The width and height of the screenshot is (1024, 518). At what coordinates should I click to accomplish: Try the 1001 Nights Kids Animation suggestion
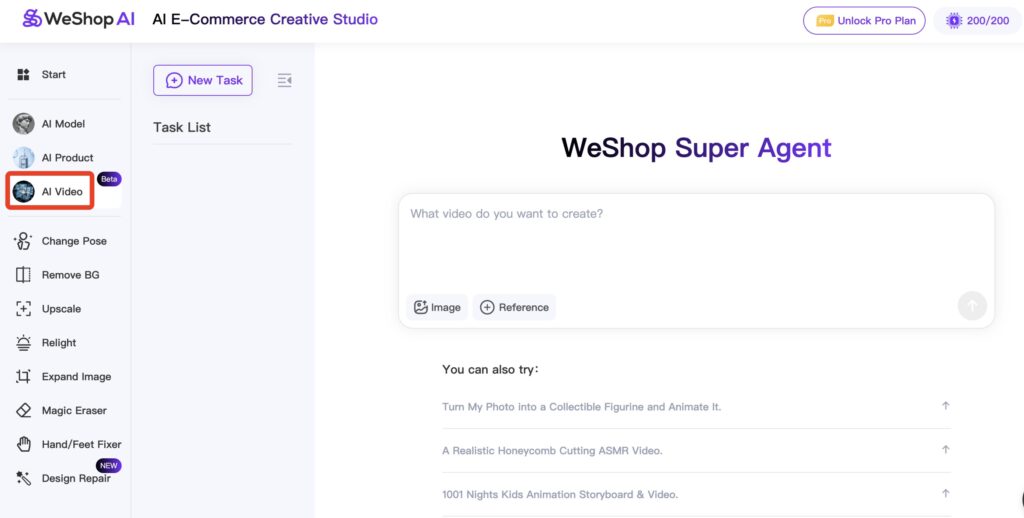coord(560,494)
